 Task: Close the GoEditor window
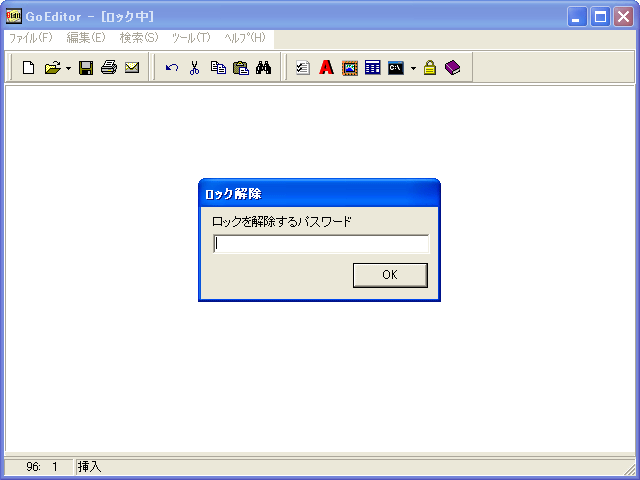623,17
